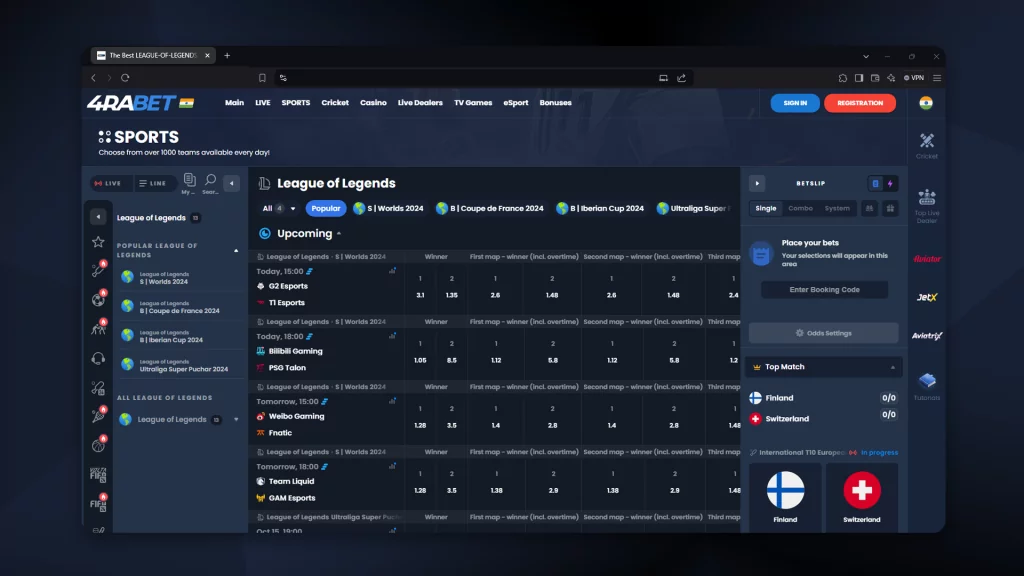1024x576 pixels.
Task: Open the Live Dealers navigation item
Action: coord(420,103)
